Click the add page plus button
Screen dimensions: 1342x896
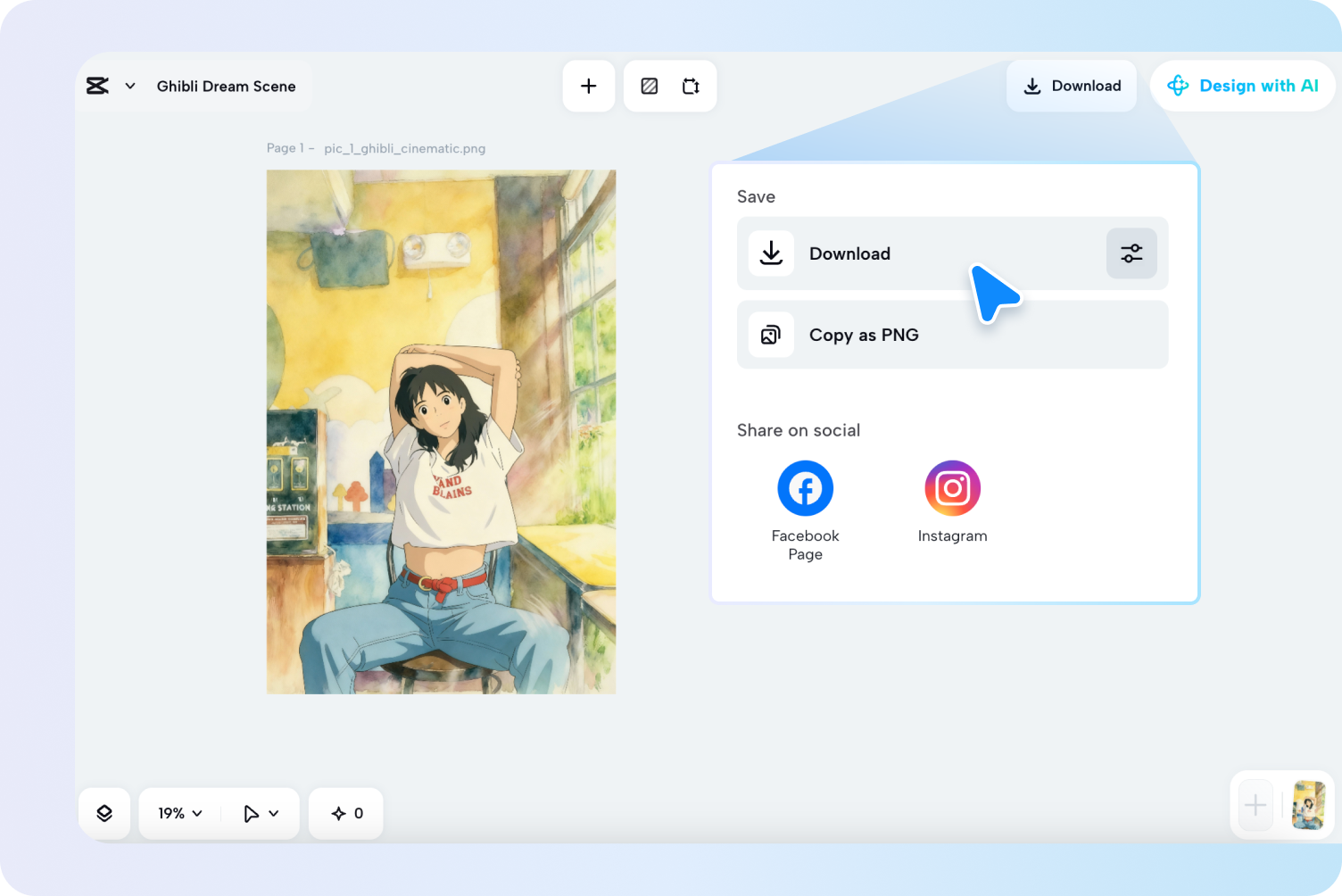(1255, 805)
